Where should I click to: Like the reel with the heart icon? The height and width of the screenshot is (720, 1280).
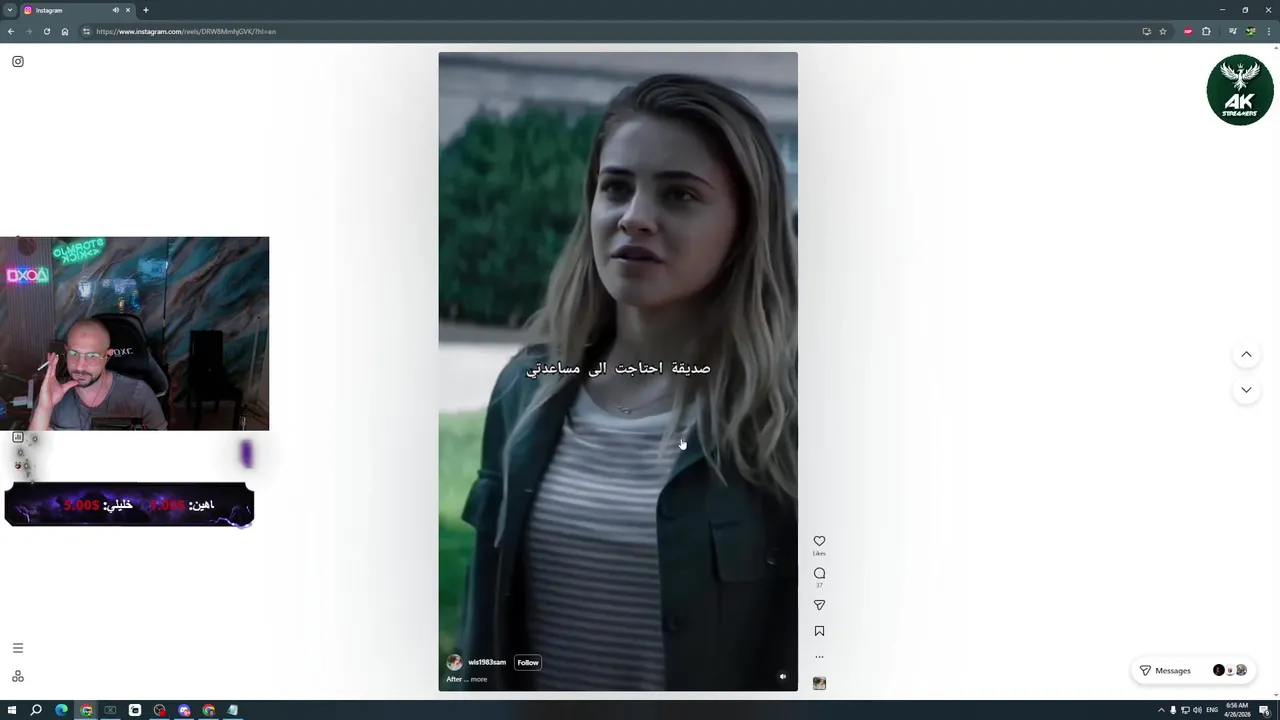coord(819,541)
